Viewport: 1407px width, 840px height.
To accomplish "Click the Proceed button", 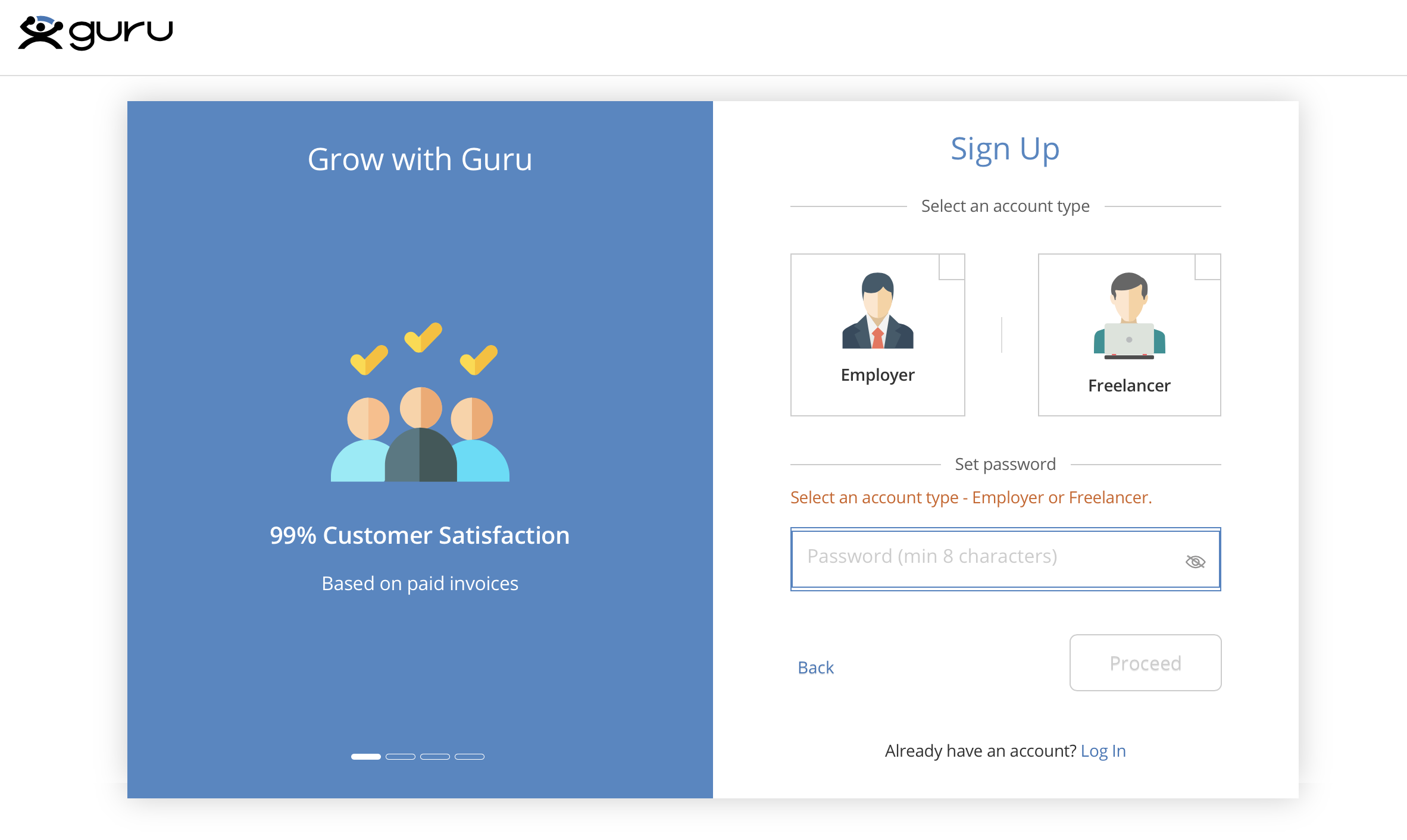I will (x=1145, y=662).
